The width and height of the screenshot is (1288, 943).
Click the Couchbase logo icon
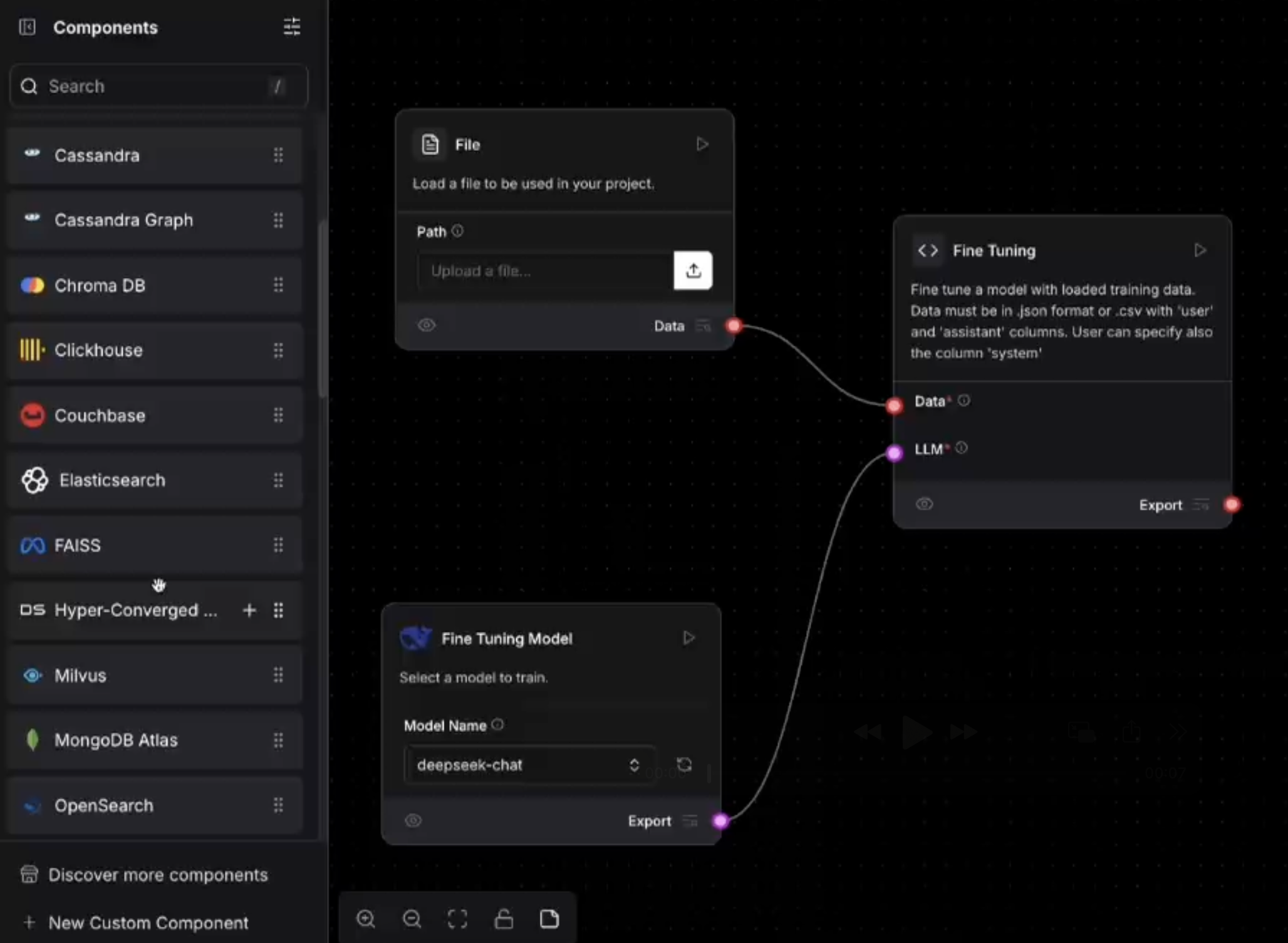click(x=33, y=415)
